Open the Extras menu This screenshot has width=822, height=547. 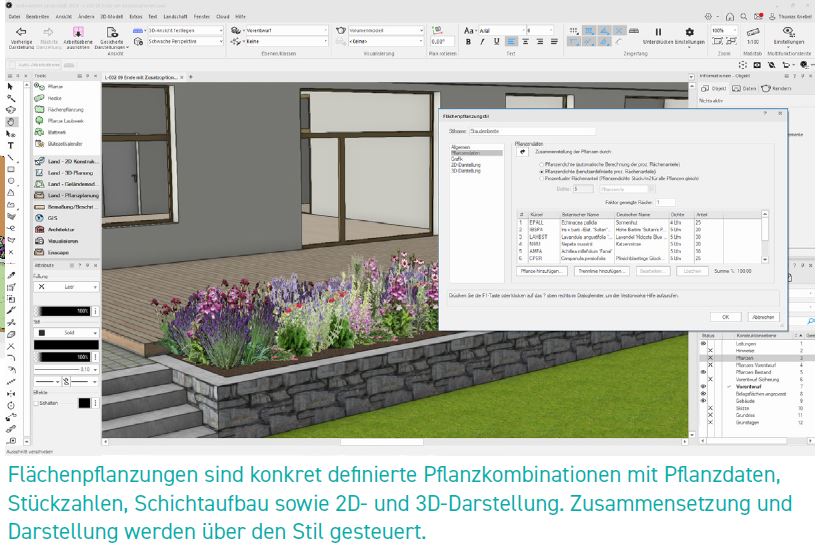pos(135,17)
